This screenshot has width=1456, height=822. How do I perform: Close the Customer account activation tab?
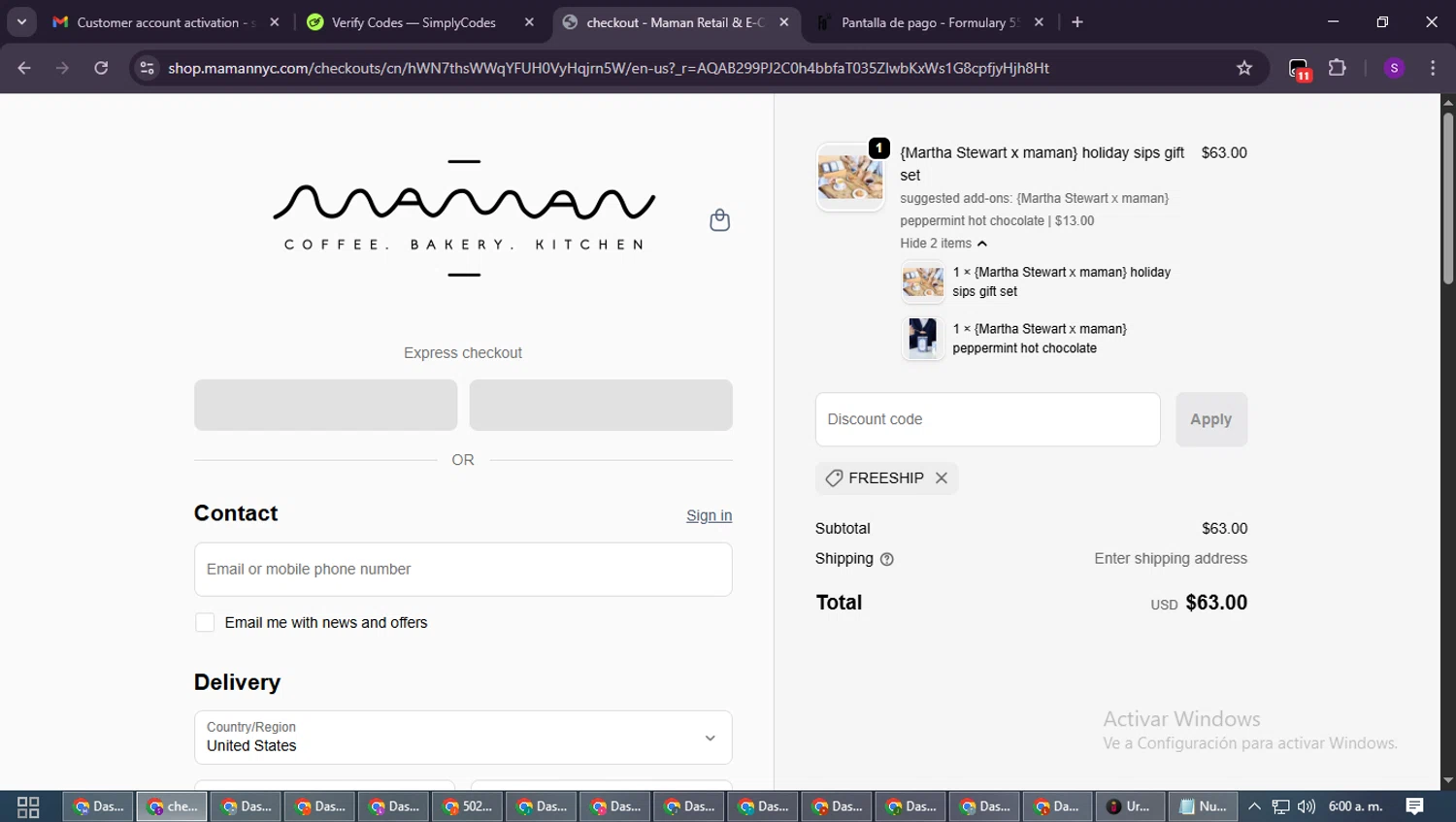(275, 22)
